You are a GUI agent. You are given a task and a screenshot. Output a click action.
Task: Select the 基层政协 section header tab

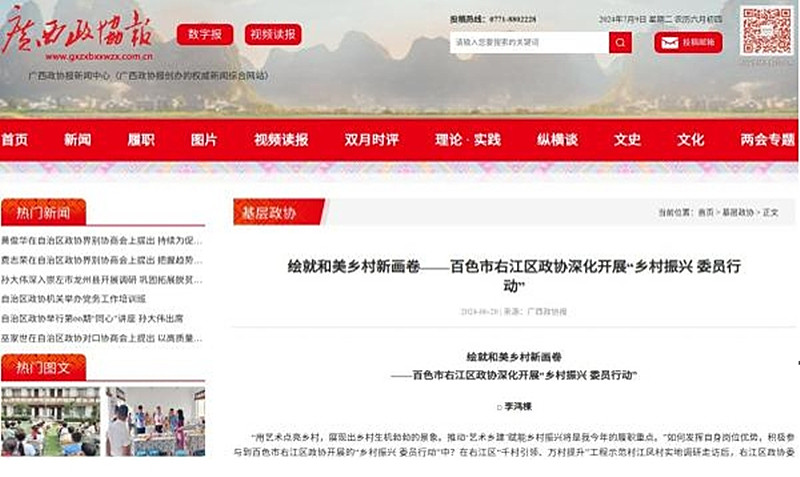279,212
